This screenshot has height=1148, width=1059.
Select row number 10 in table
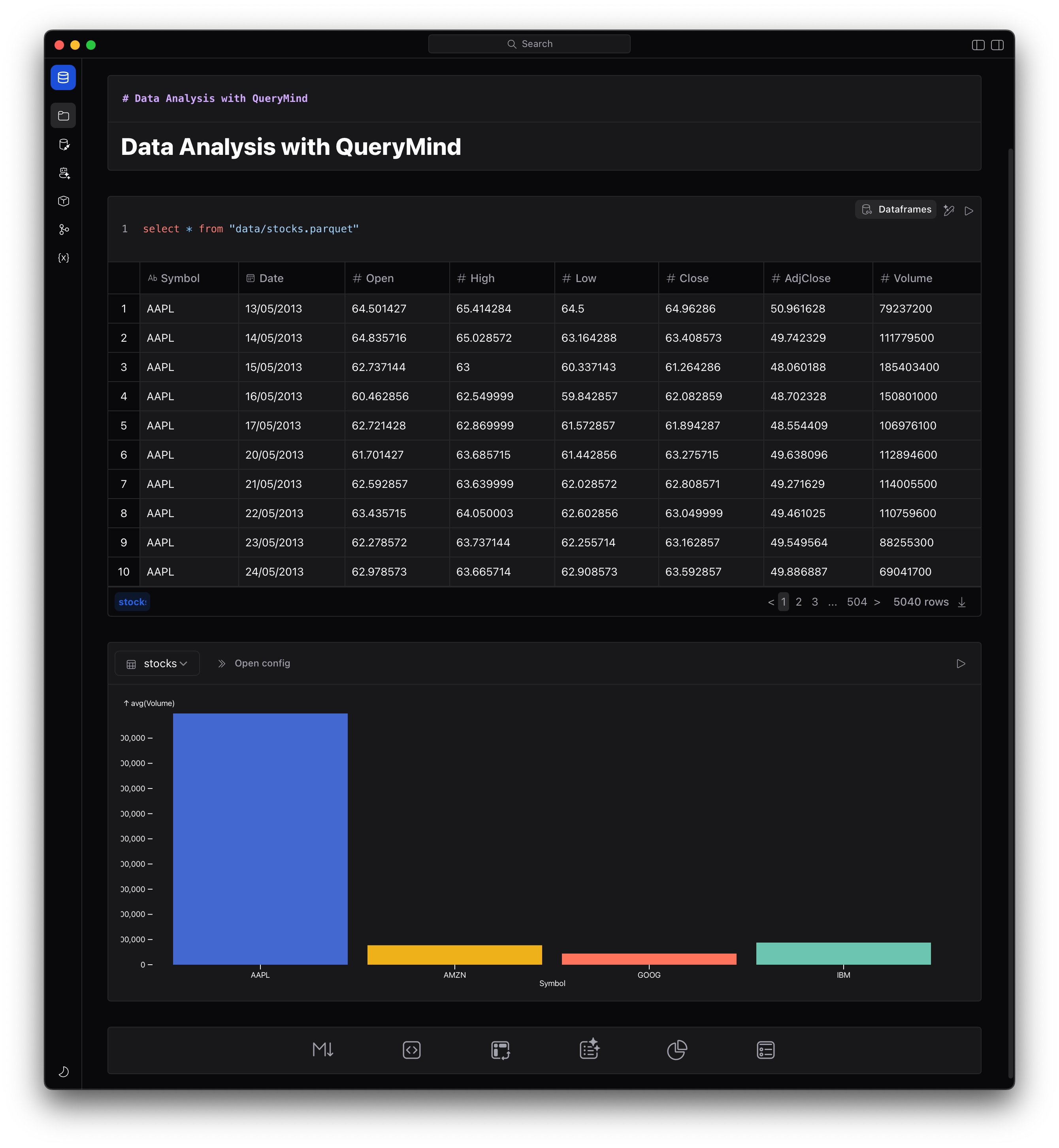click(124, 572)
